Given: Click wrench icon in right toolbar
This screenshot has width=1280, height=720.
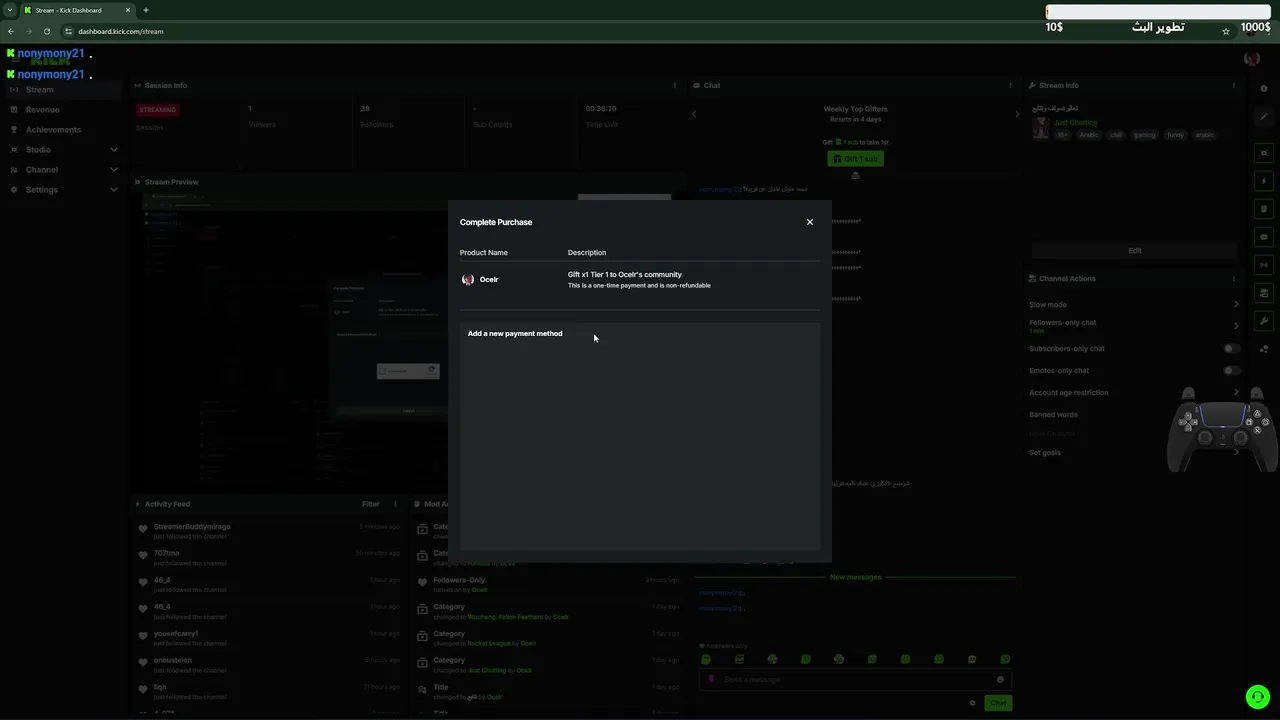Looking at the screenshot, I should click(x=1264, y=321).
